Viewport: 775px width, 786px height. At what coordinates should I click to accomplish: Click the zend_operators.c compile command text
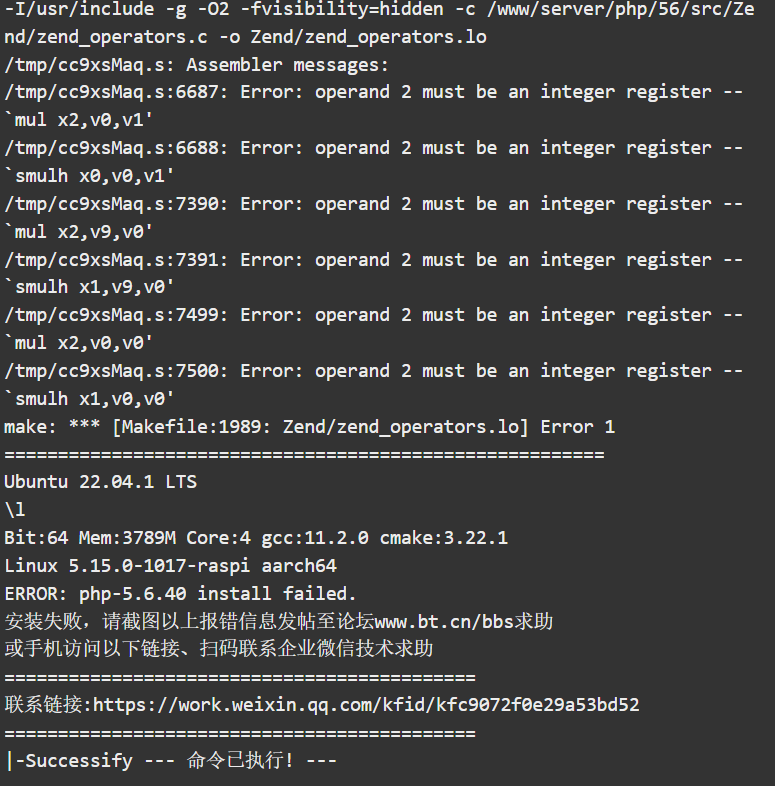[x=379, y=23]
